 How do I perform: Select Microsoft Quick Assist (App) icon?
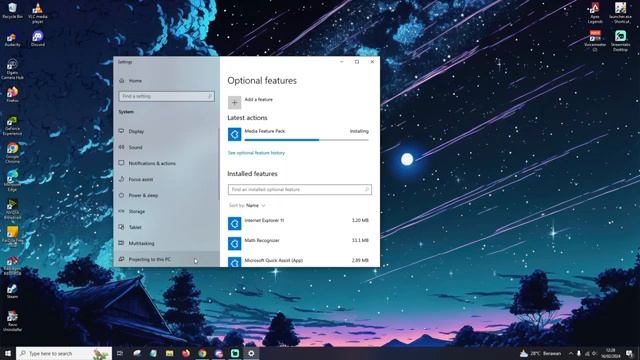pos(234,262)
